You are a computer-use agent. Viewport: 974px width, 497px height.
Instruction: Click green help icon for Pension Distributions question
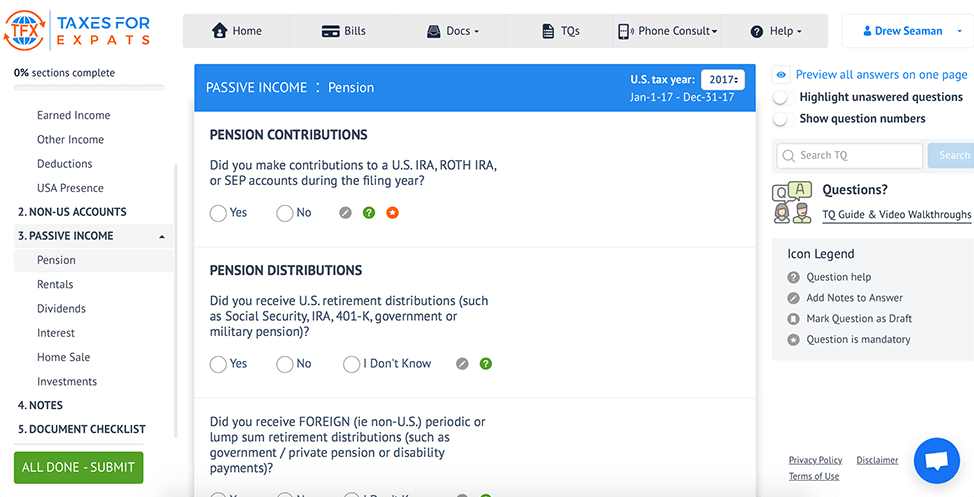486,364
